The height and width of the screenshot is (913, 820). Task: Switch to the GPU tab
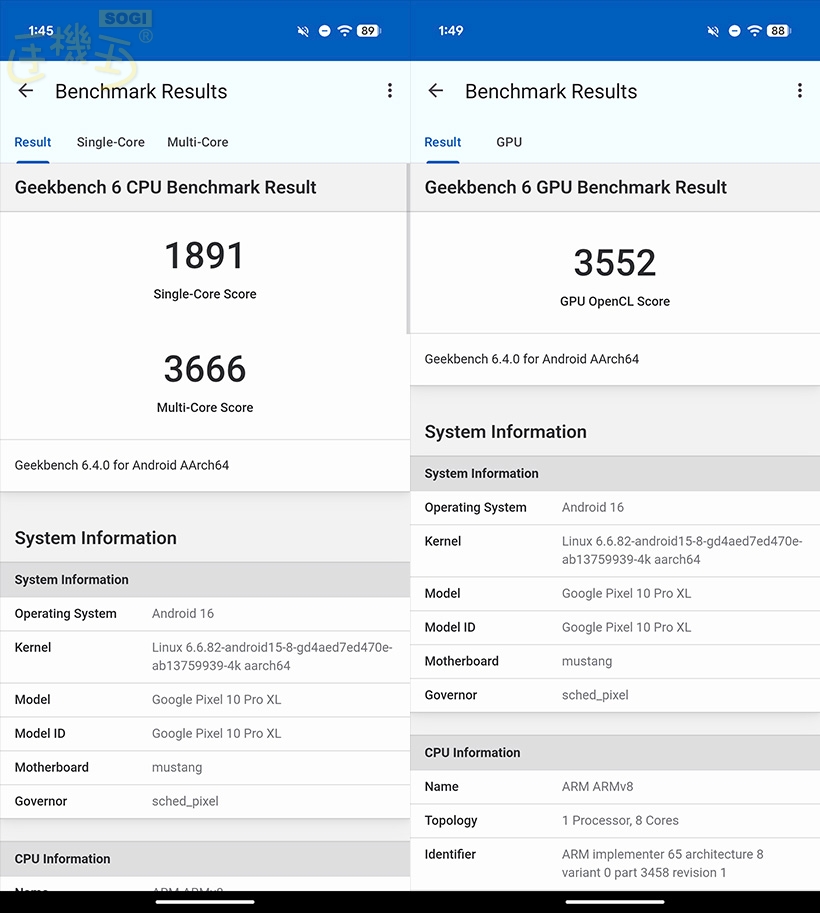509,143
